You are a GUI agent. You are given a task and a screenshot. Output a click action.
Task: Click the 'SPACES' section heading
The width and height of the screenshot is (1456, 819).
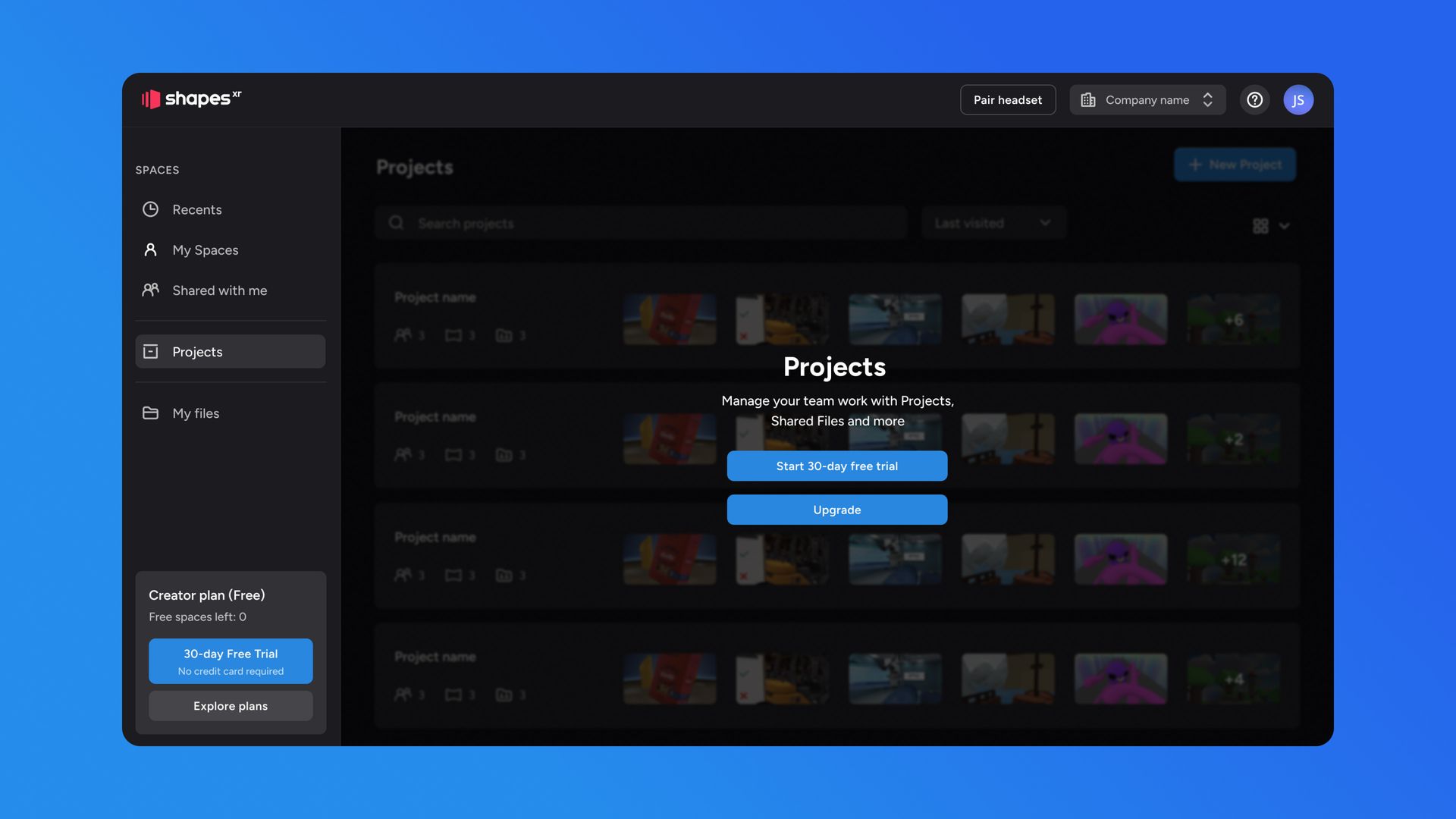pos(157,170)
